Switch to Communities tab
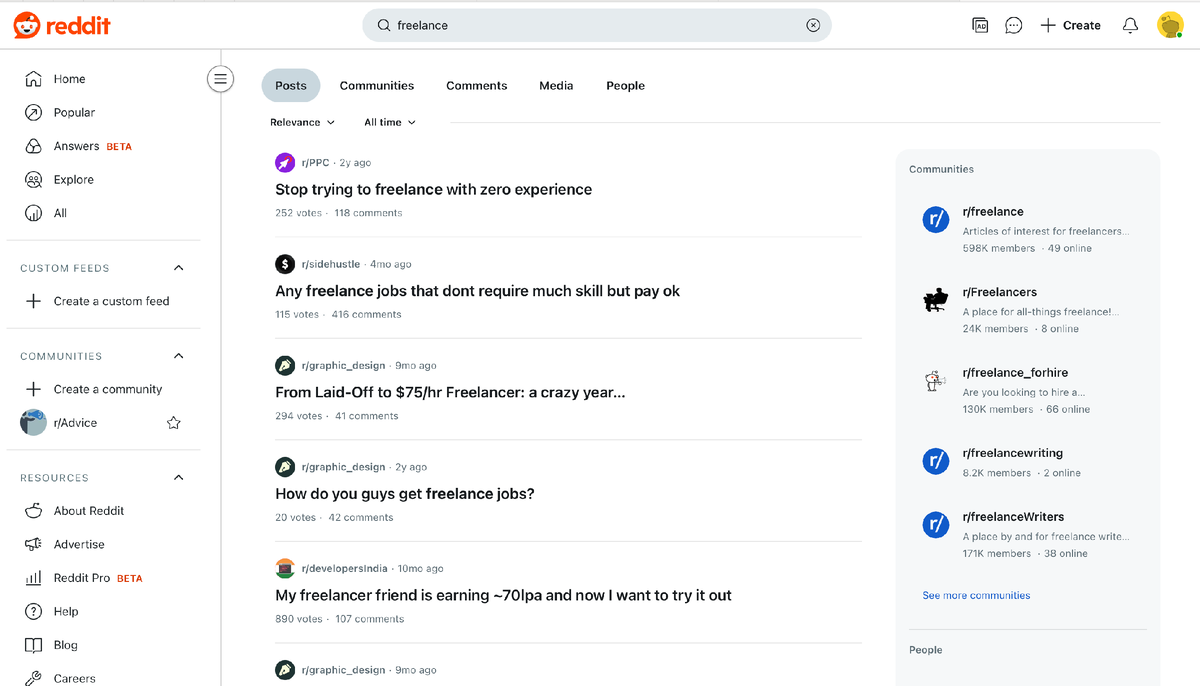Screen dimensions: 1200x686 [377, 85]
